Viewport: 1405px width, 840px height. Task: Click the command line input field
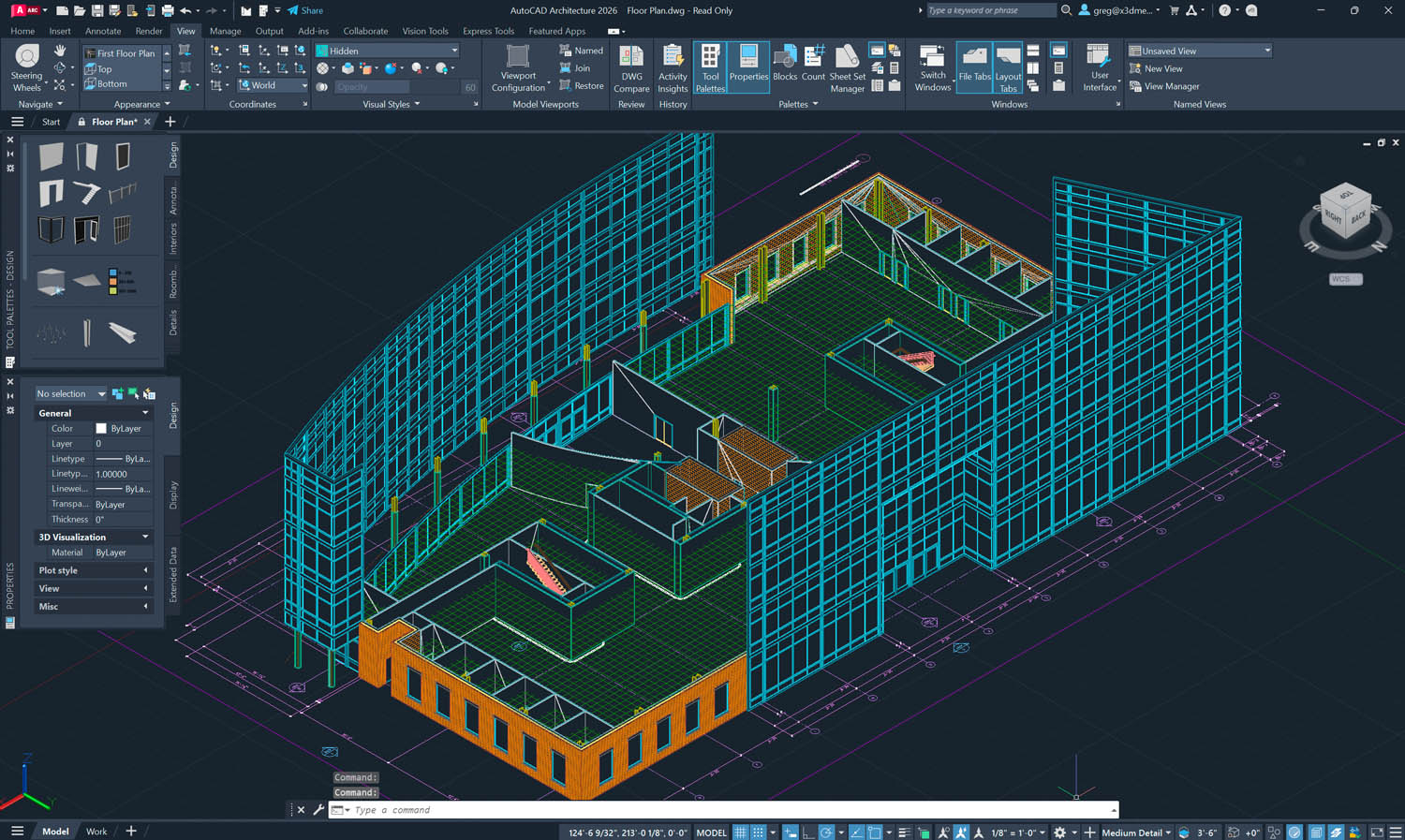coord(721,810)
